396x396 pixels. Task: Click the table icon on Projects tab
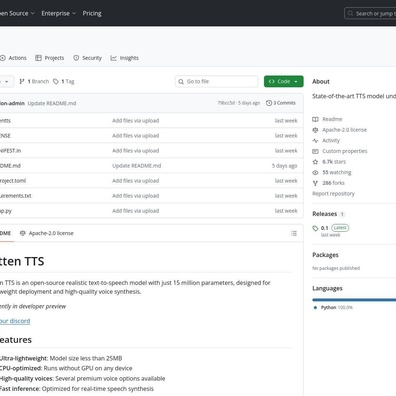(x=38, y=58)
